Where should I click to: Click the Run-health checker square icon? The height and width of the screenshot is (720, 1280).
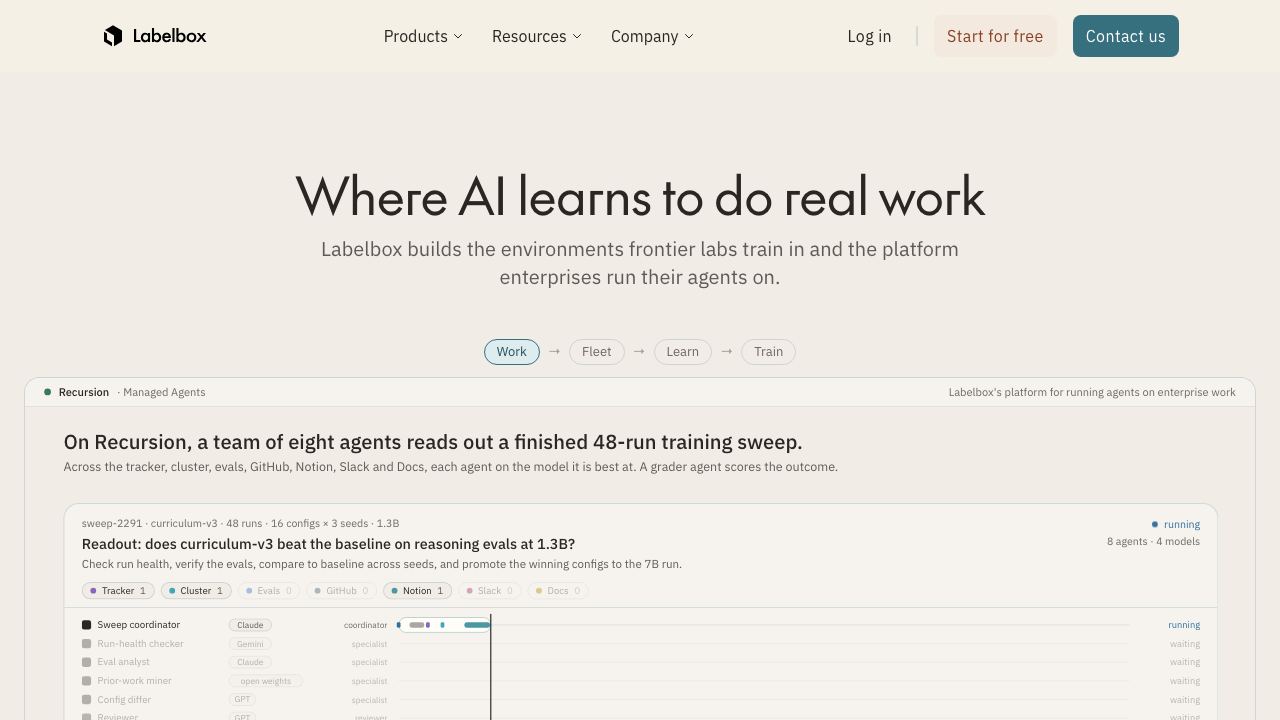tap(87, 644)
